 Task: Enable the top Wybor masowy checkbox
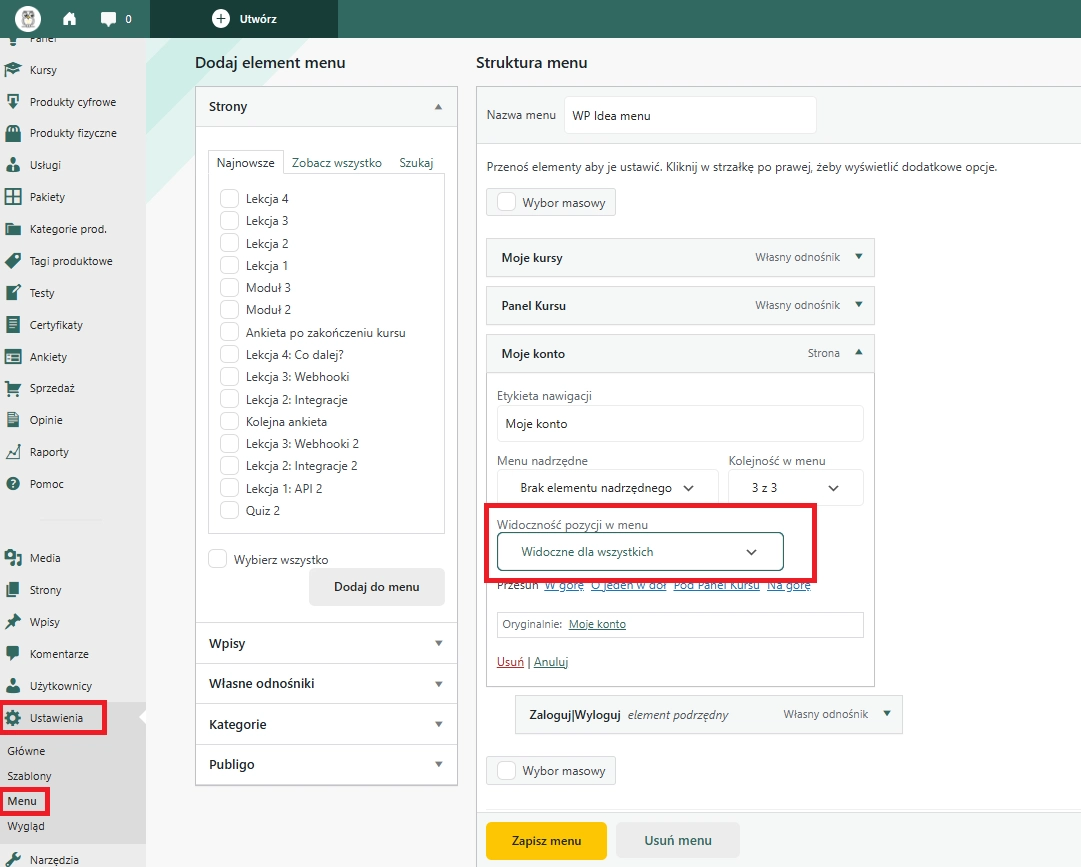(x=507, y=202)
